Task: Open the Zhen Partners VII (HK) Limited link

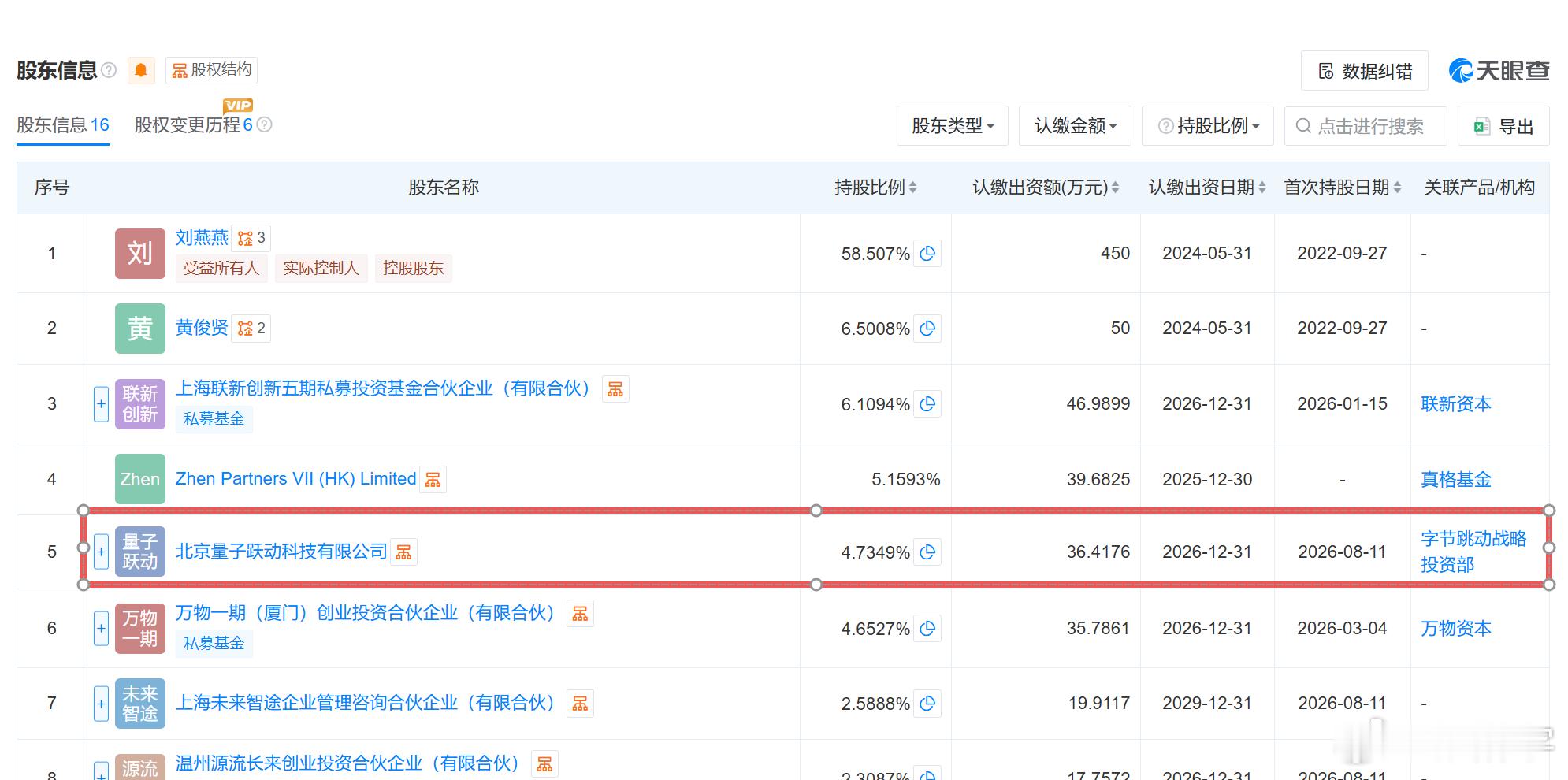Action: point(295,479)
